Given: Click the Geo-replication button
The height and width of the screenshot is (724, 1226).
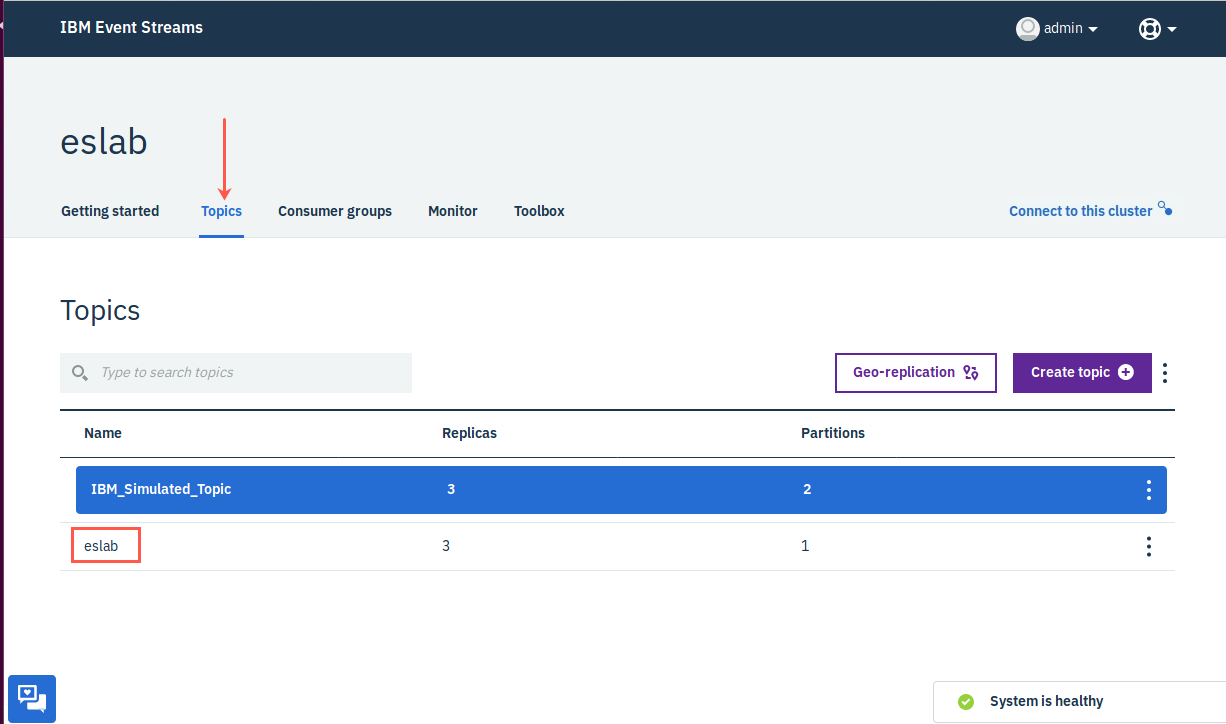Looking at the screenshot, I should (x=916, y=372).
